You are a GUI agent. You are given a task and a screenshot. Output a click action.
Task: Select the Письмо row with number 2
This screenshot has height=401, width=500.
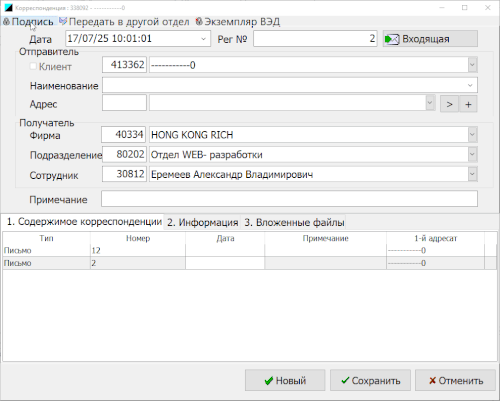click(249, 263)
